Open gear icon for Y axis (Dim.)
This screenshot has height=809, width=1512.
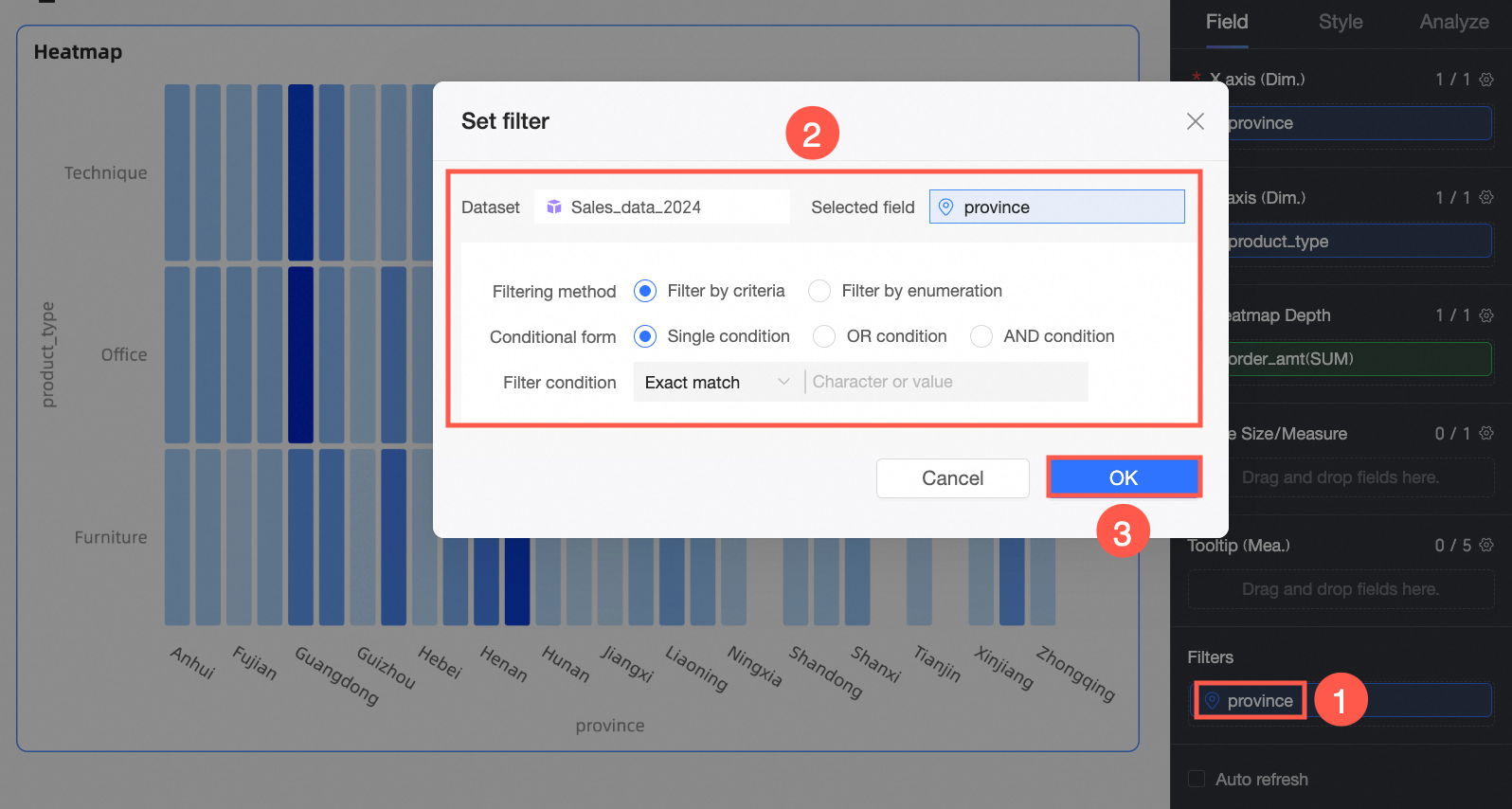point(1486,197)
